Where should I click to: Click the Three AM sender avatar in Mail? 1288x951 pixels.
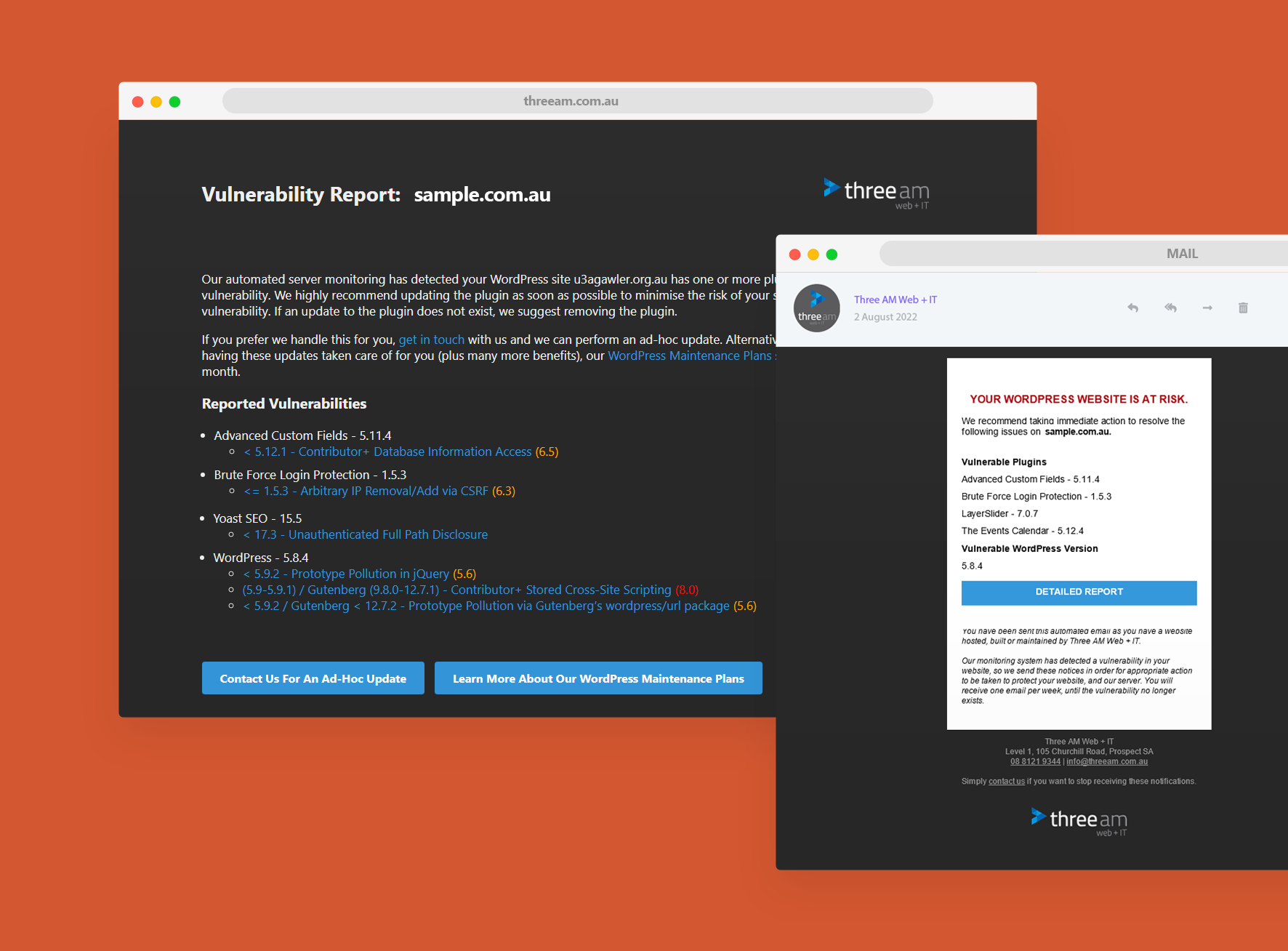(816, 308)
